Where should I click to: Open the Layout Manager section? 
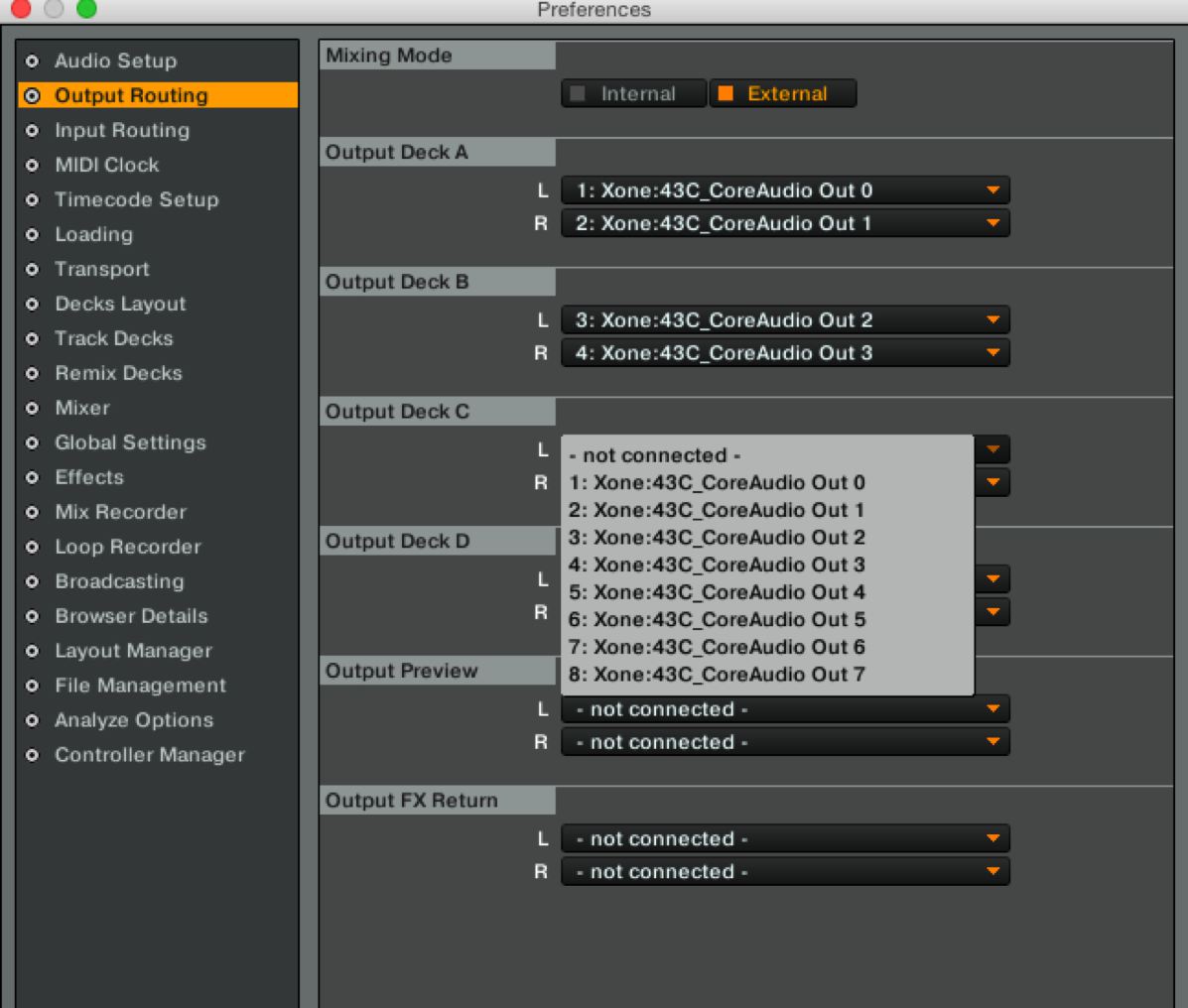(133, 652)
